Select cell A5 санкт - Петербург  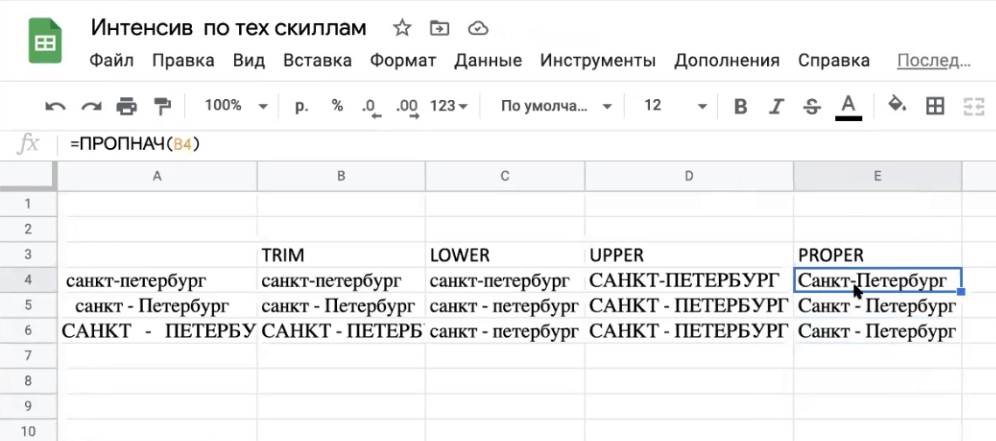(x=157, y=306)
